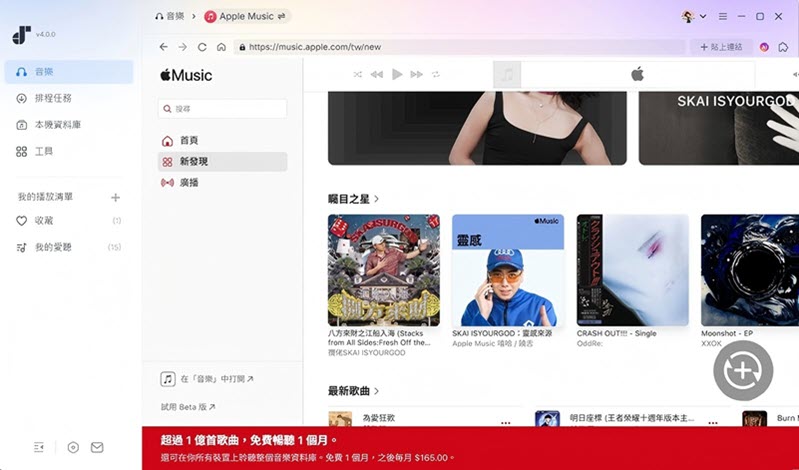Open settings hexagon icon at sidebar bottom
799x470 pixels.
click(x=73, y=447)
